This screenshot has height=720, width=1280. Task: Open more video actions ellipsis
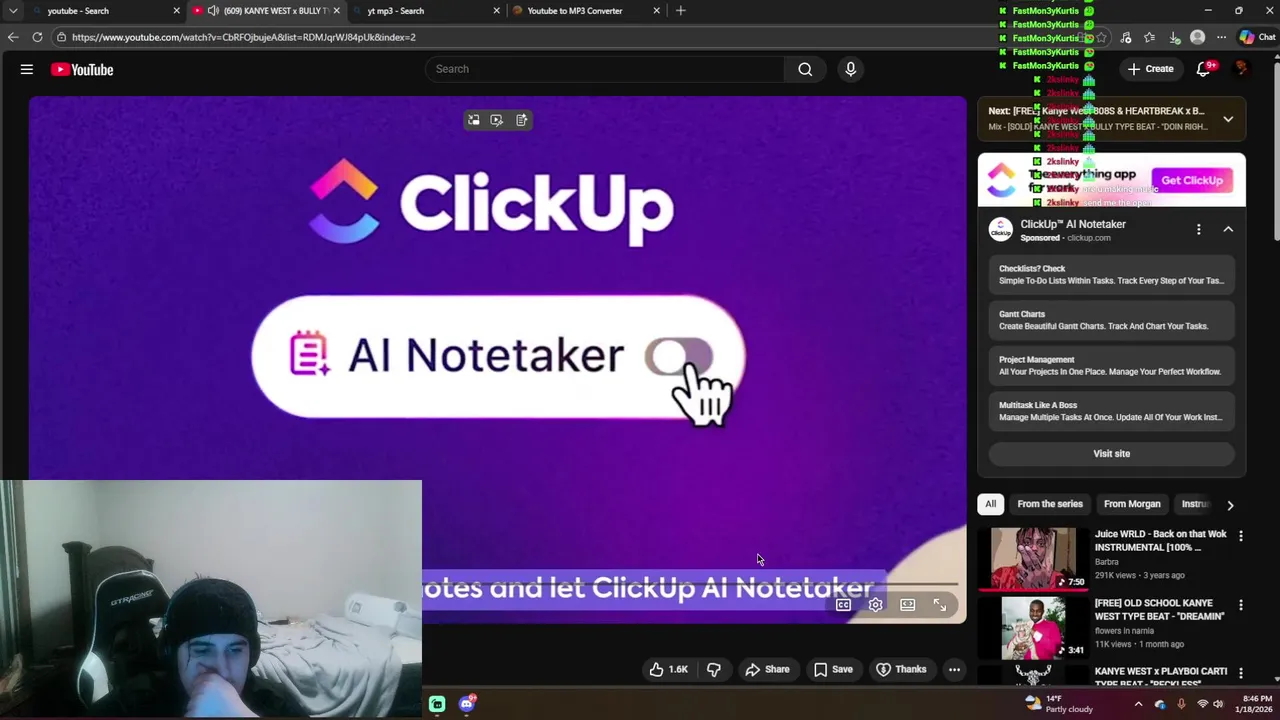[955, 669]
